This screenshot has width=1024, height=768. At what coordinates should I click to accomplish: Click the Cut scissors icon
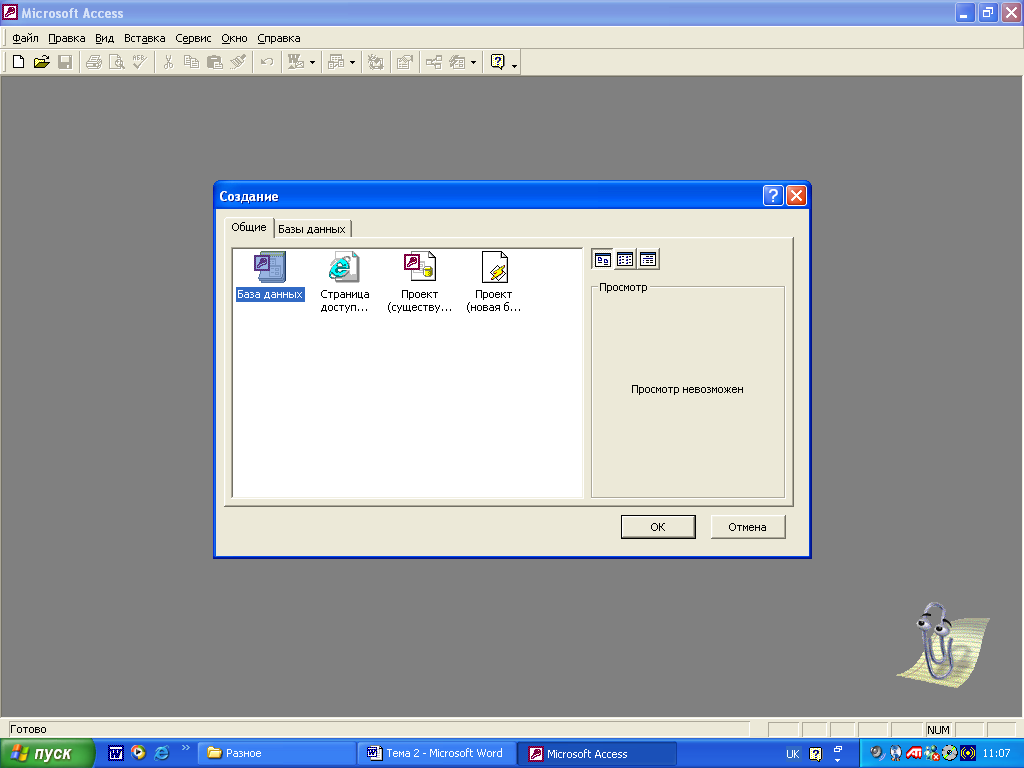tap(168, 62)
